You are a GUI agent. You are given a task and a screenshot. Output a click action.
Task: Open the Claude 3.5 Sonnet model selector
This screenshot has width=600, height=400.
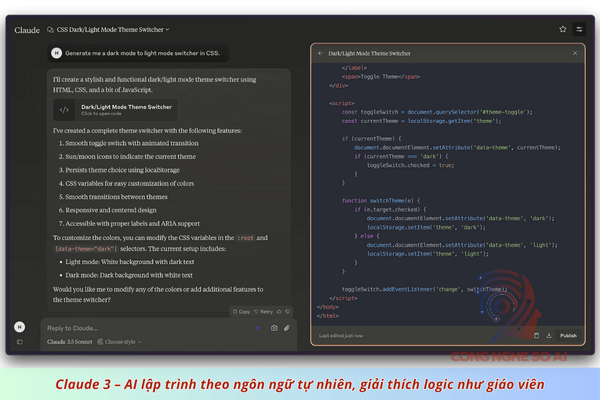[70, 342]
